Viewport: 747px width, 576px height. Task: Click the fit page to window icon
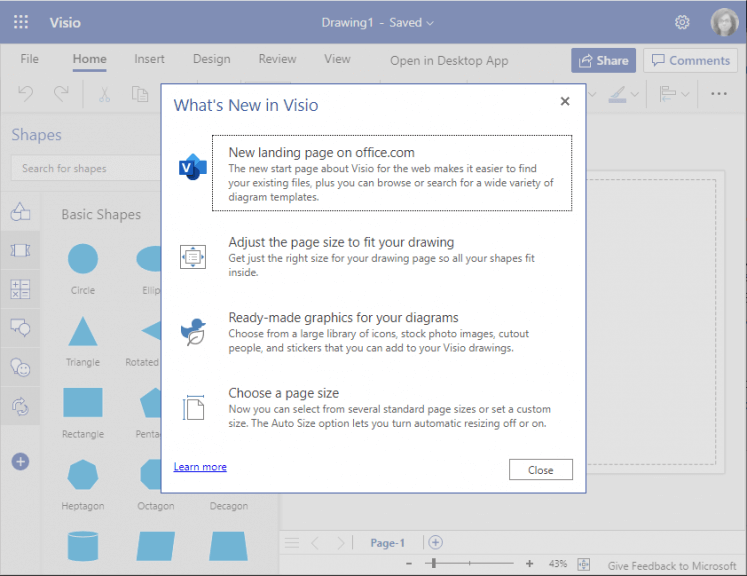[584, 565]
